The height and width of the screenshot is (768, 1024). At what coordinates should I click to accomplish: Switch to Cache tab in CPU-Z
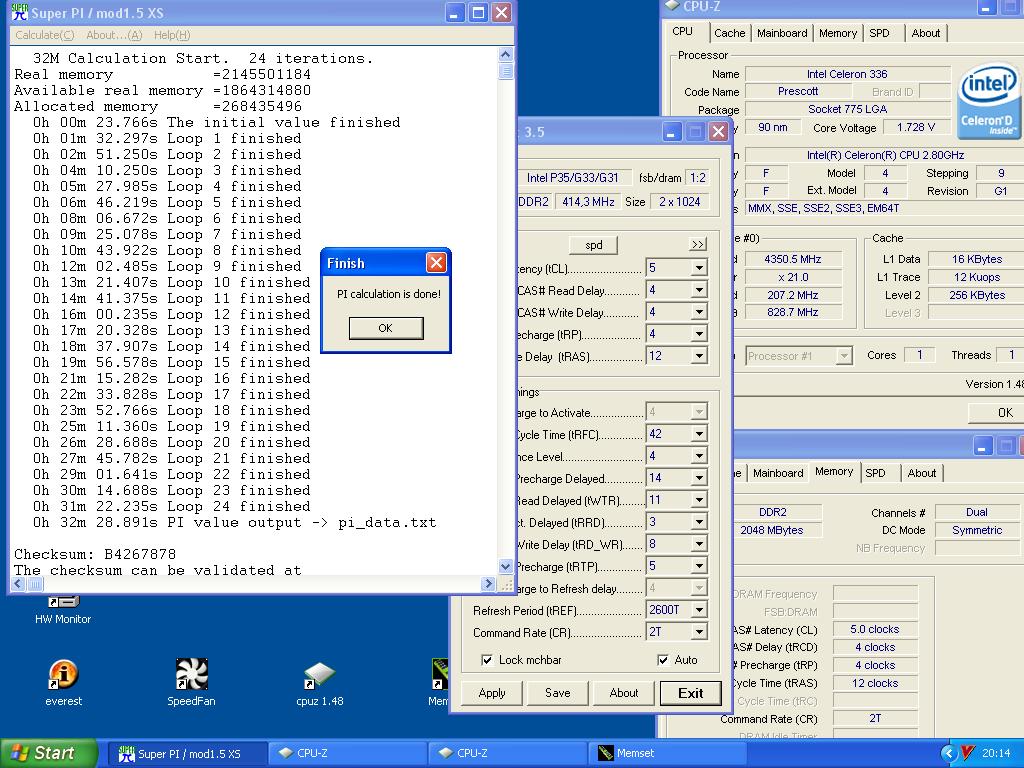click(x=729, y=33)
